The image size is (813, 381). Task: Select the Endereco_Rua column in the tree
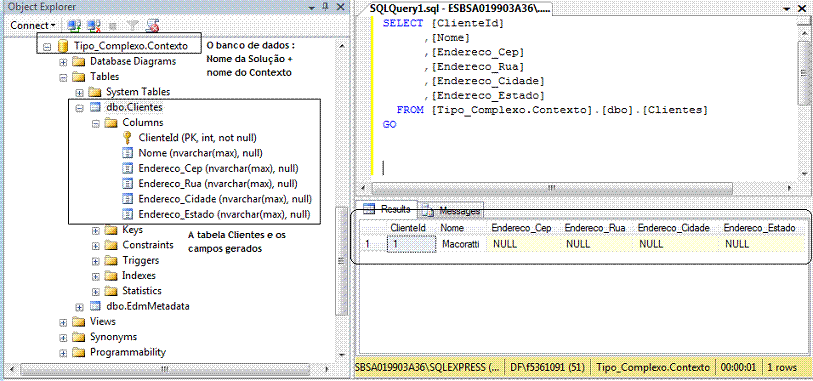tap(218, 184)
